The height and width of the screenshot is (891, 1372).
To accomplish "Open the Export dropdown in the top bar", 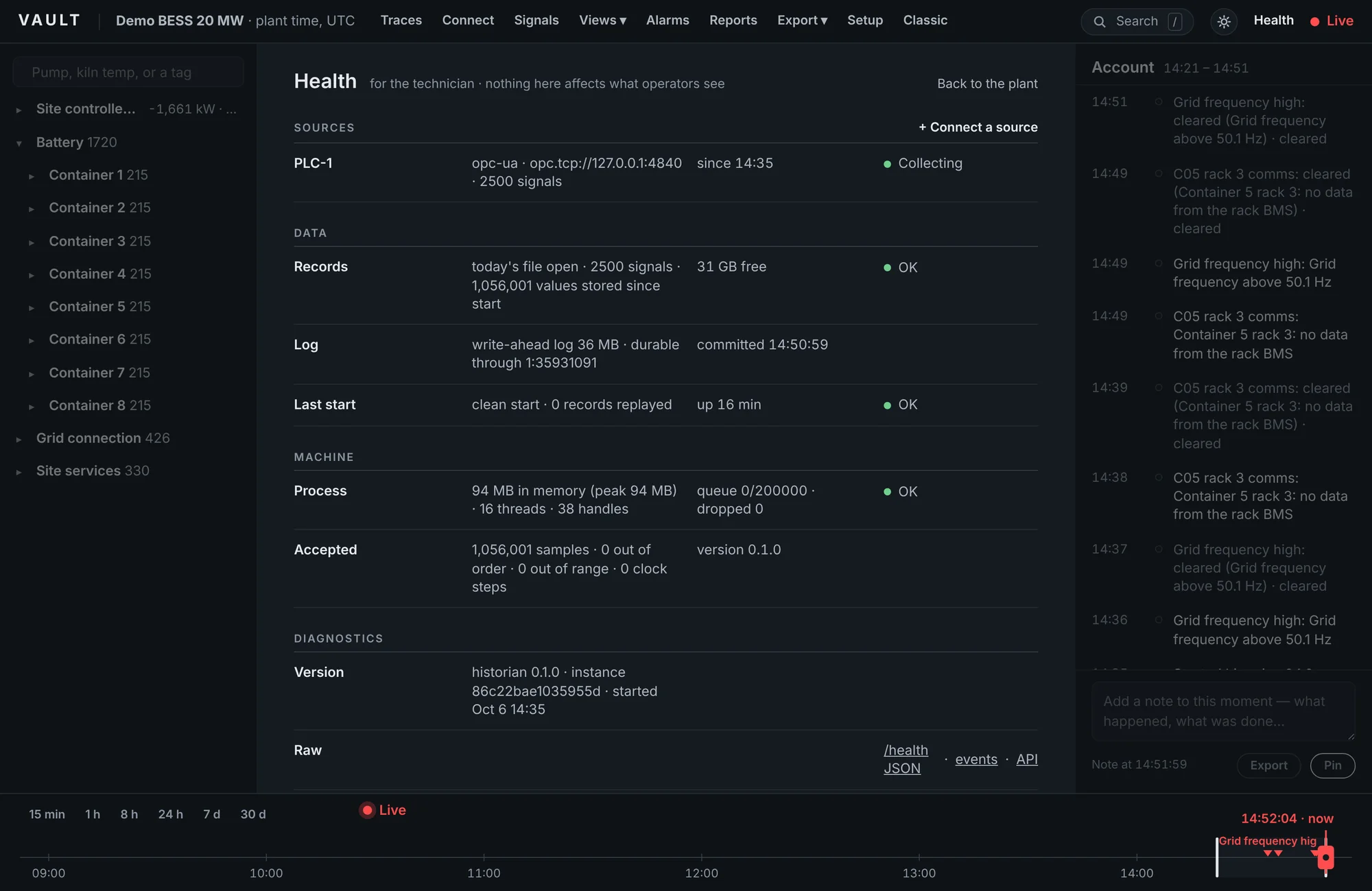I will (x=802, y=21).
